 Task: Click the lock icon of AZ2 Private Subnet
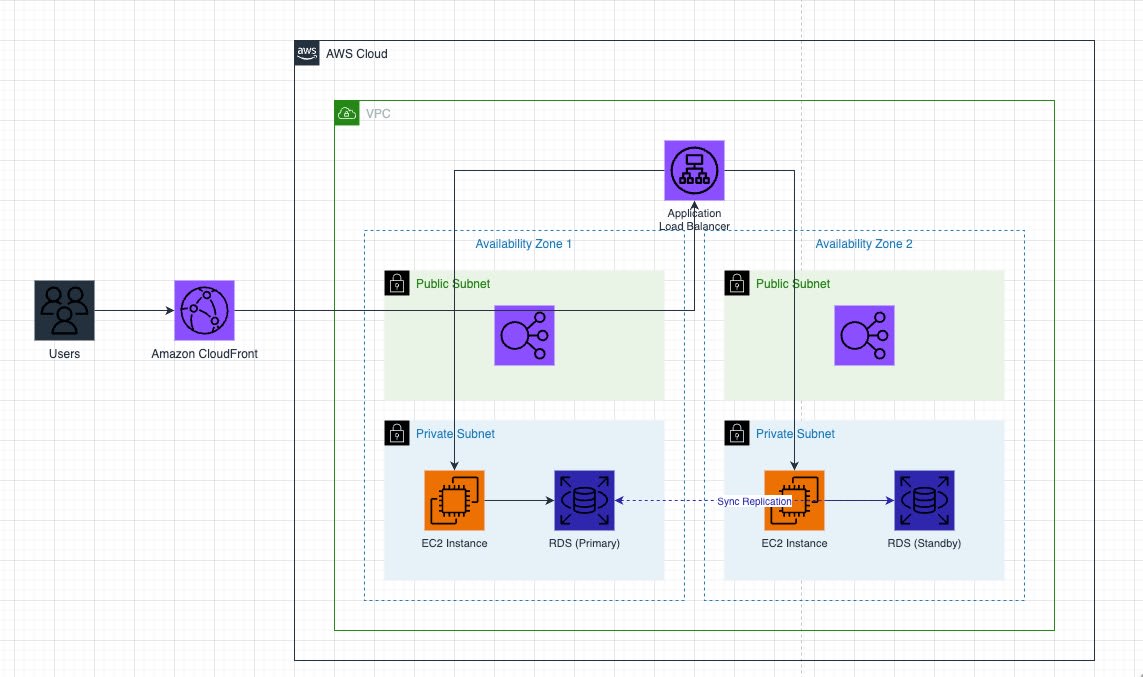[736, 433]
